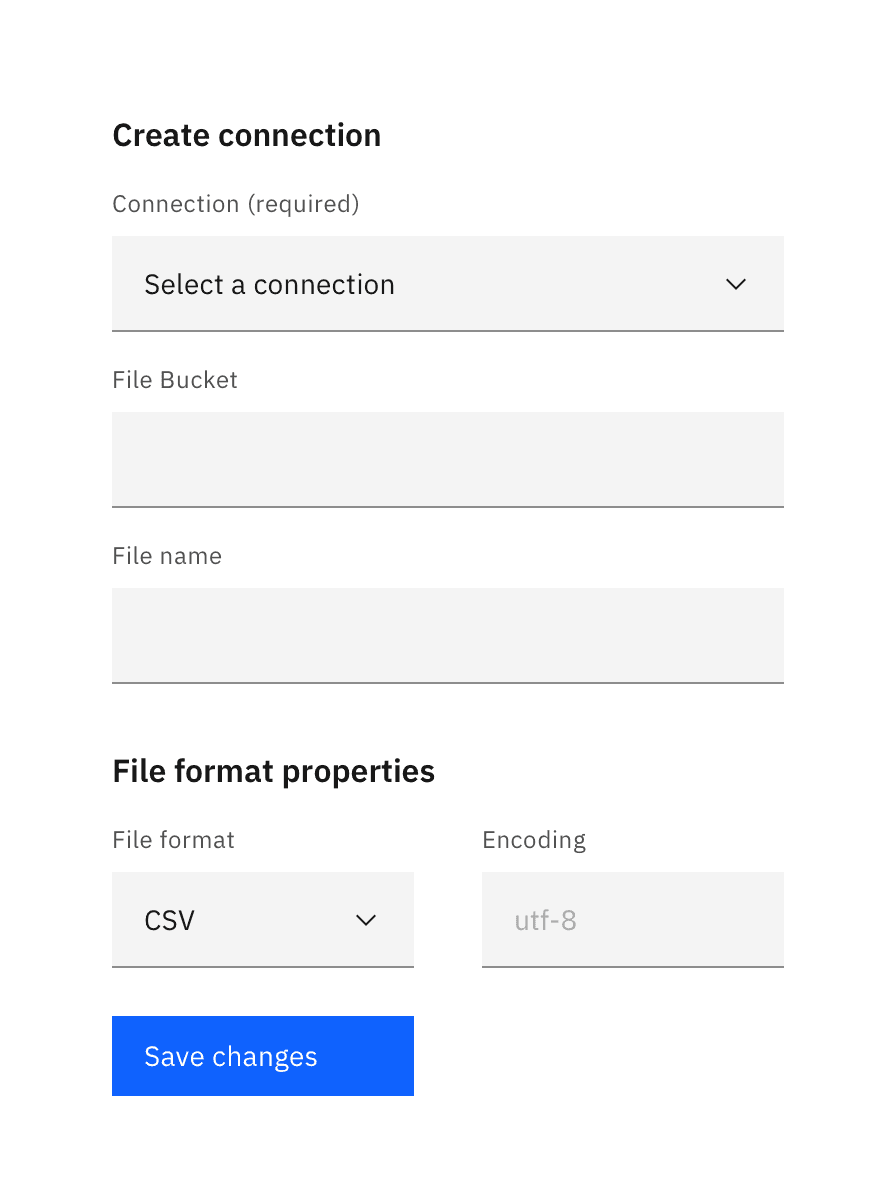The width and height of the screenshot is (896, 1192).
Task: Click the chevron arrow beside CSV
Action: pyautogui.click(x=366, y=920)
